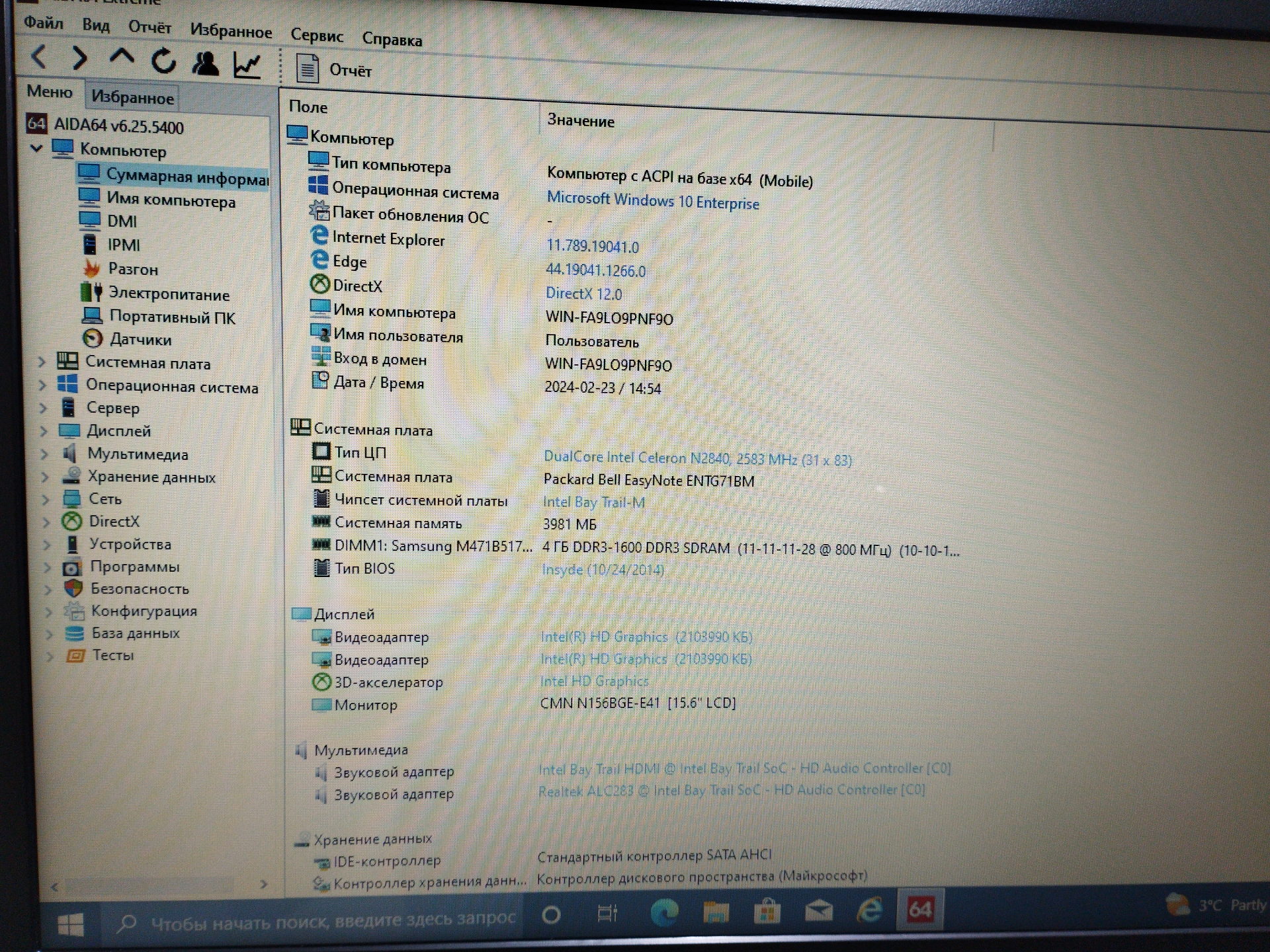Click the Конфигурация icon in the tree
Image resolution: width=1270 pixels, height=952 pixels.
pyautogui.click(x=74, y=611)
